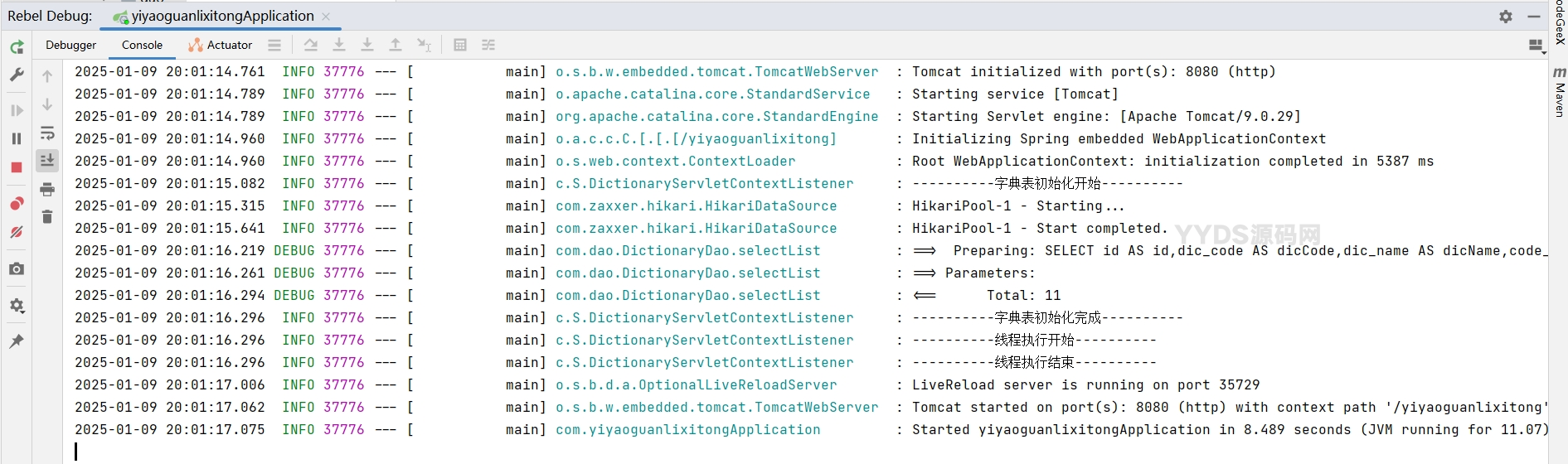The image size is (1568, 464).
Task: Open debugger settings gear dropdown in sidebar
Action: (17, 306)
